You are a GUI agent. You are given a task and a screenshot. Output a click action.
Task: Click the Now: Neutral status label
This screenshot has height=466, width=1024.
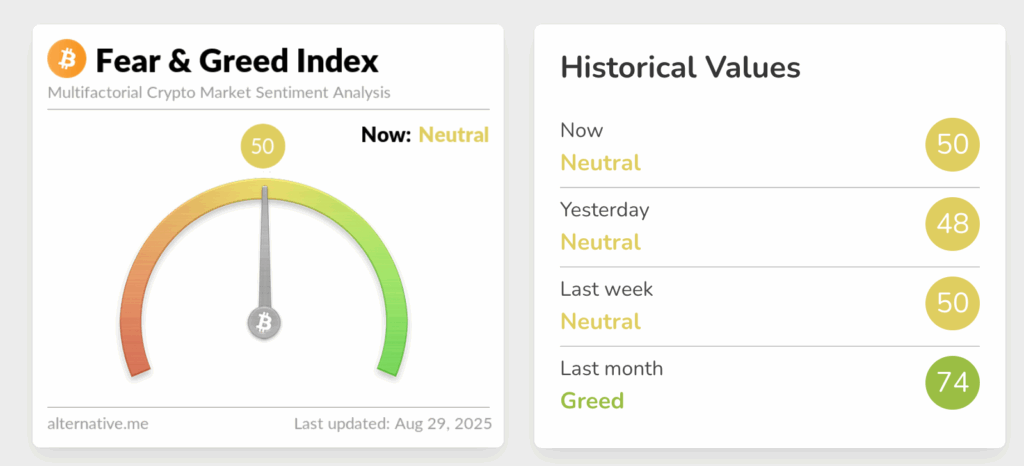[x=424, y=135]
